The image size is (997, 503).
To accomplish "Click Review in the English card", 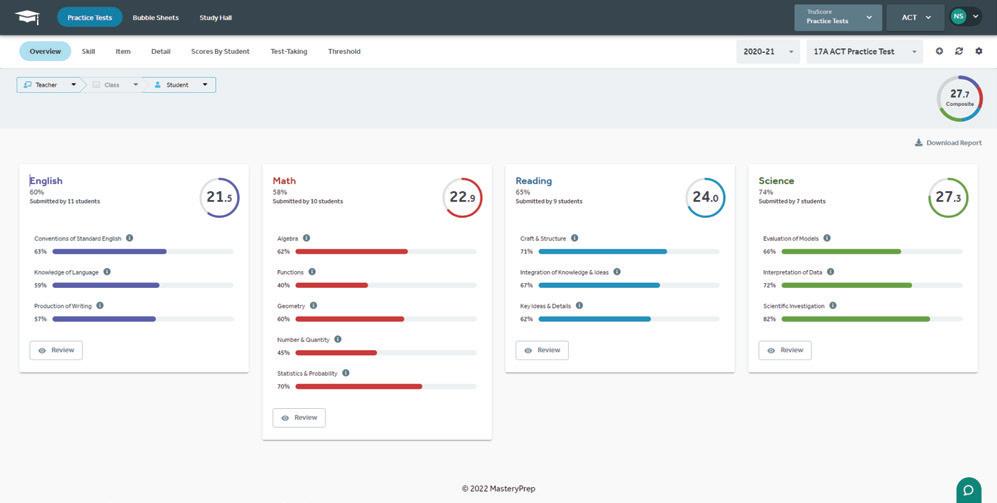I will tap(56, 350).
